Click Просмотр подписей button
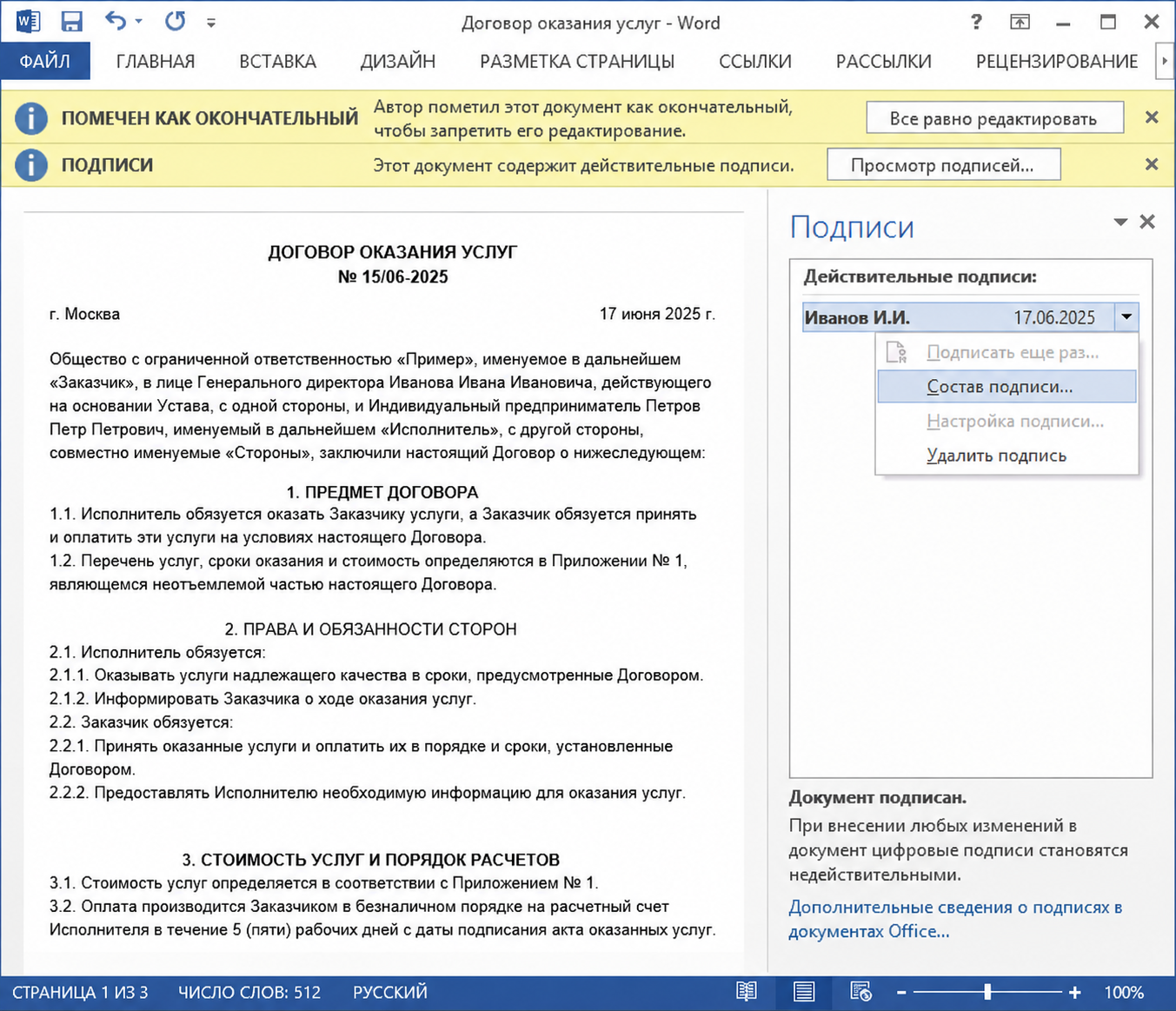This screenshot has height=1011, width=1176. coord(943,165)
